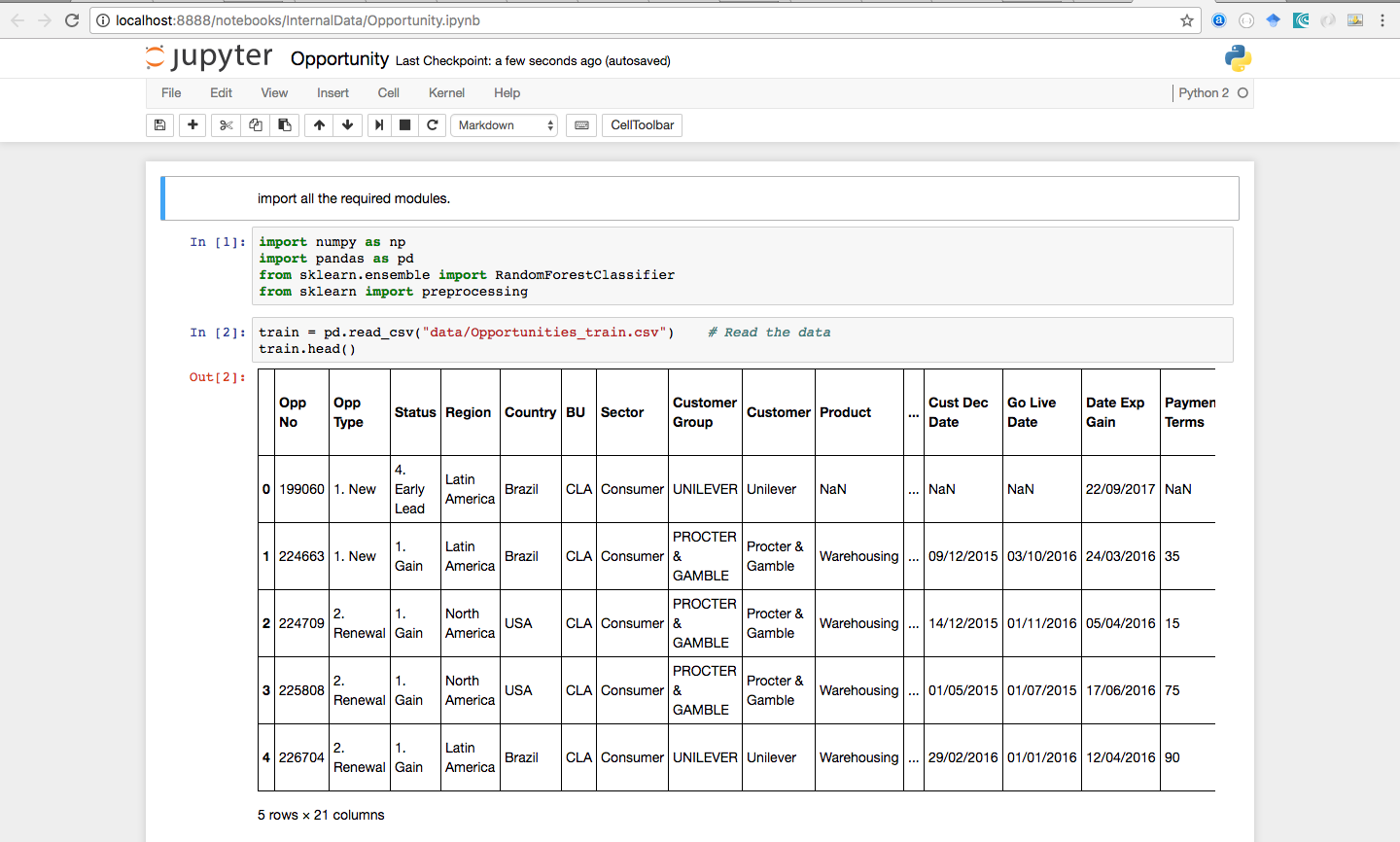
Task: Click the date 29/02/2016
Action: tap(962, 757)
